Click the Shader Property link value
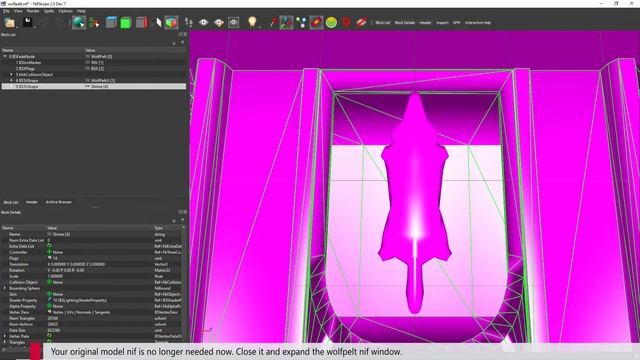The height and width of the screenshot is (360, 640). tap(80, 300)
